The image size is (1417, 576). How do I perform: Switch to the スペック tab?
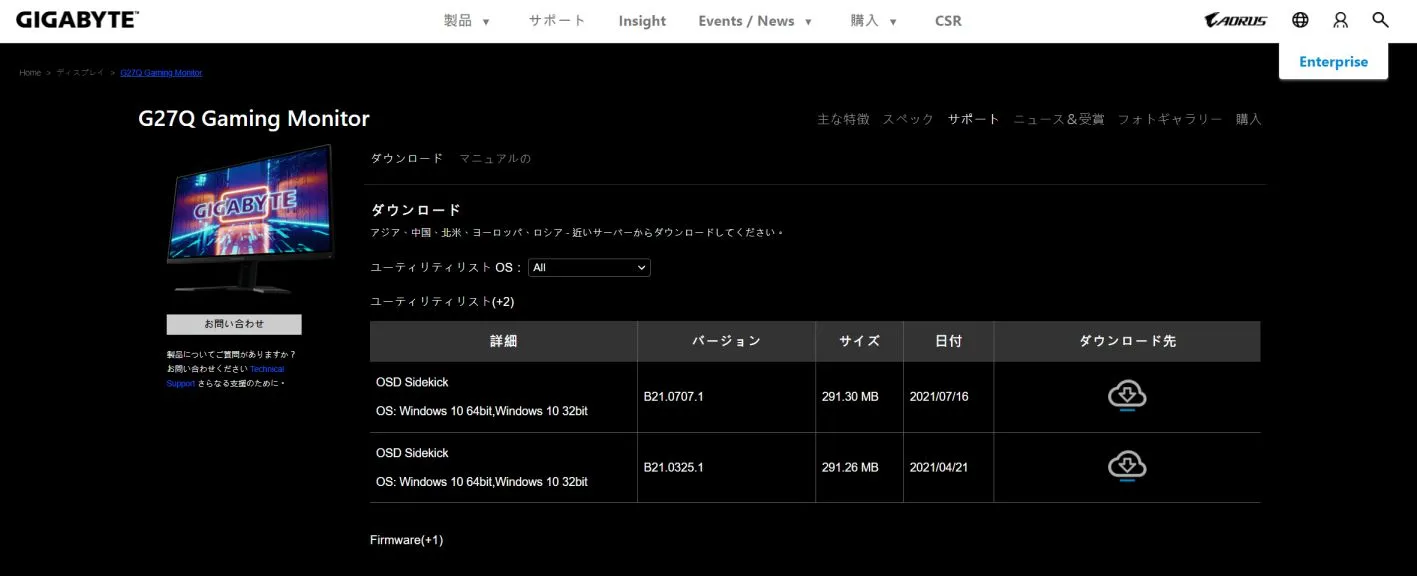click(908, 119)
